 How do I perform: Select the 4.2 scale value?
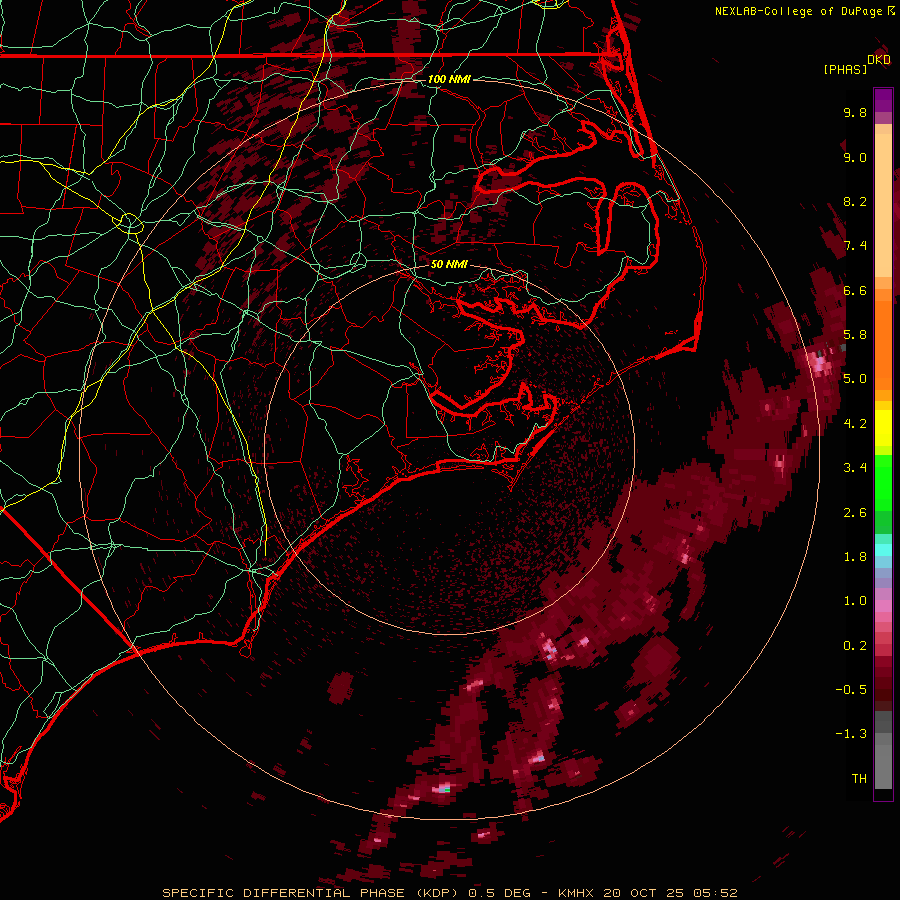click(x=855, y=424)
